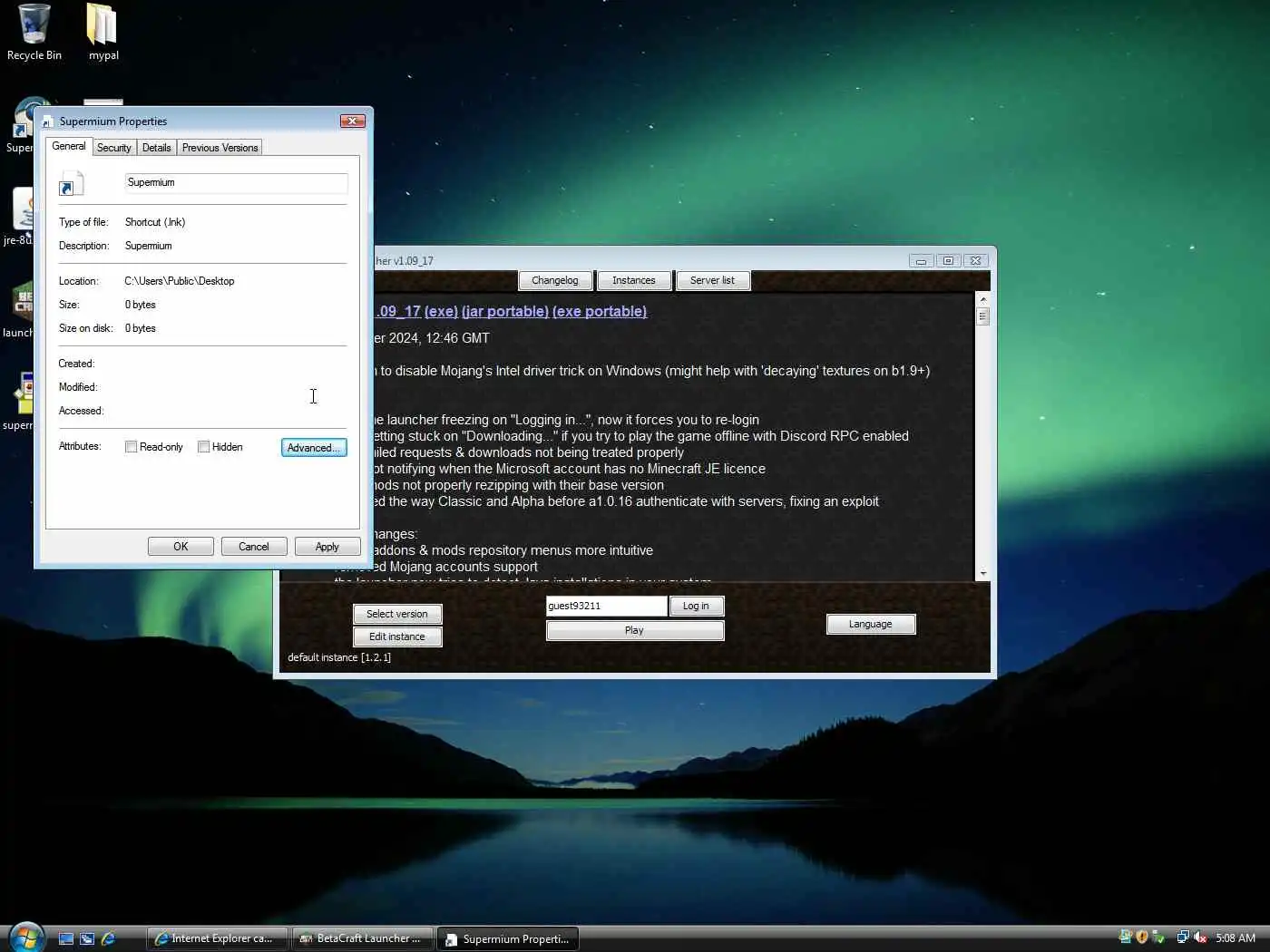
Task: Click the muted volume tray icon
Action: 1200,937
